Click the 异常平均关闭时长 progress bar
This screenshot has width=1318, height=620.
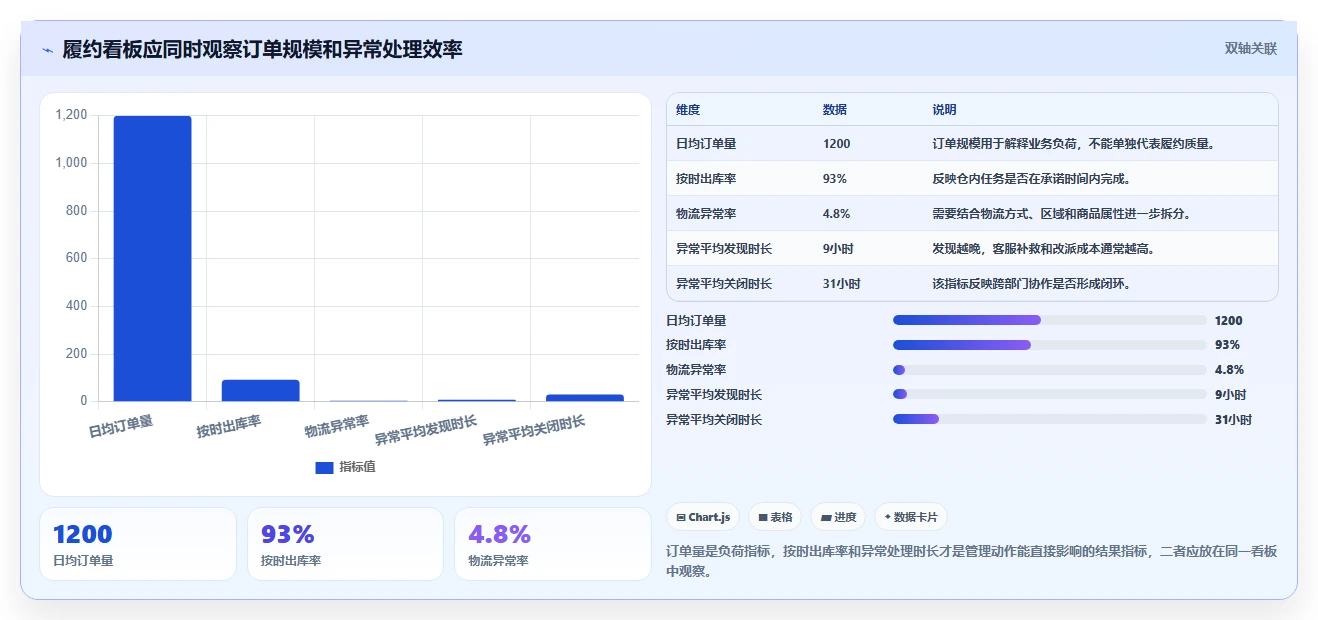pyautogui.click(x=1049, y=419)
